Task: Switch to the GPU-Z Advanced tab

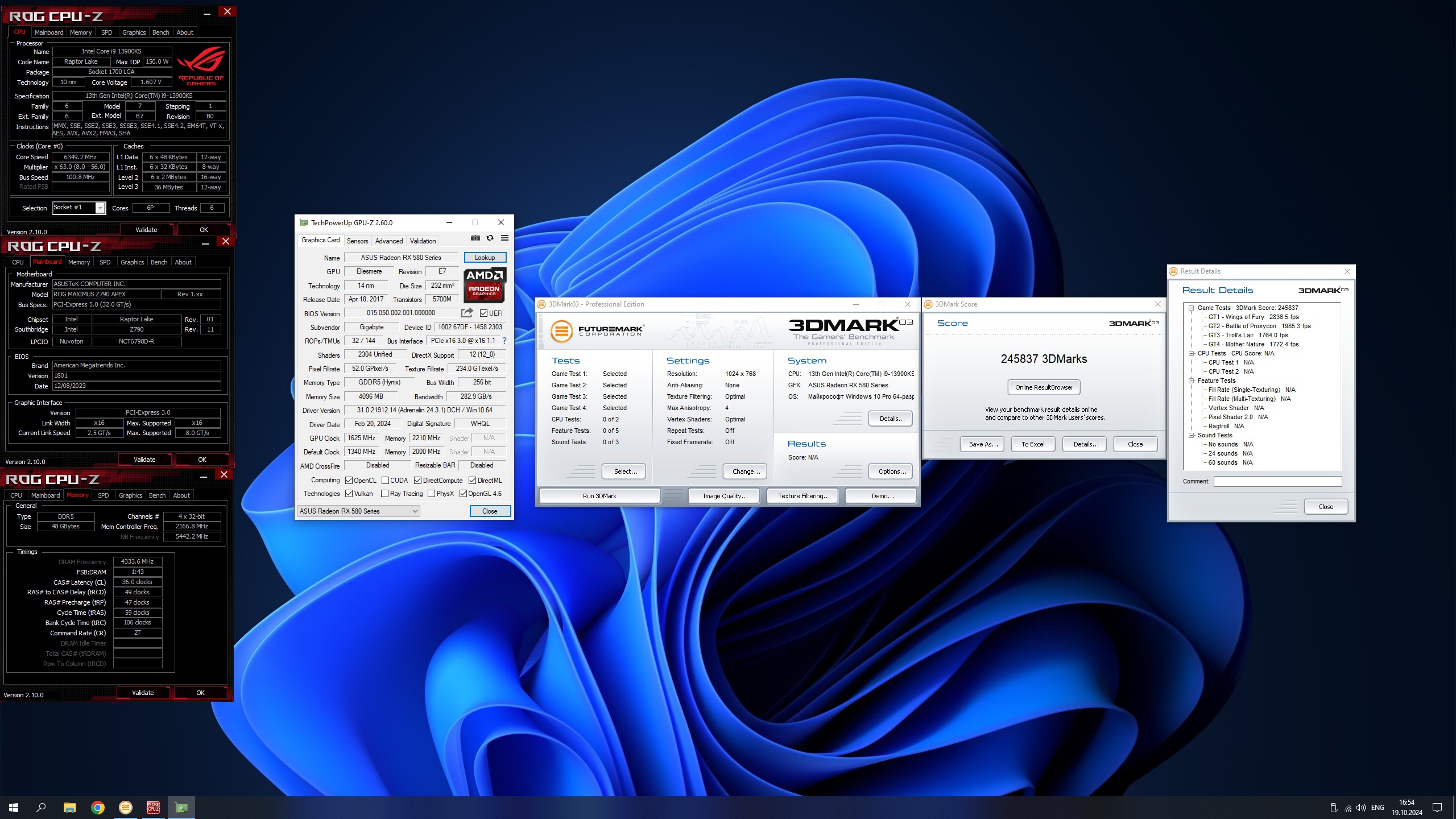Action: [389, 241]
